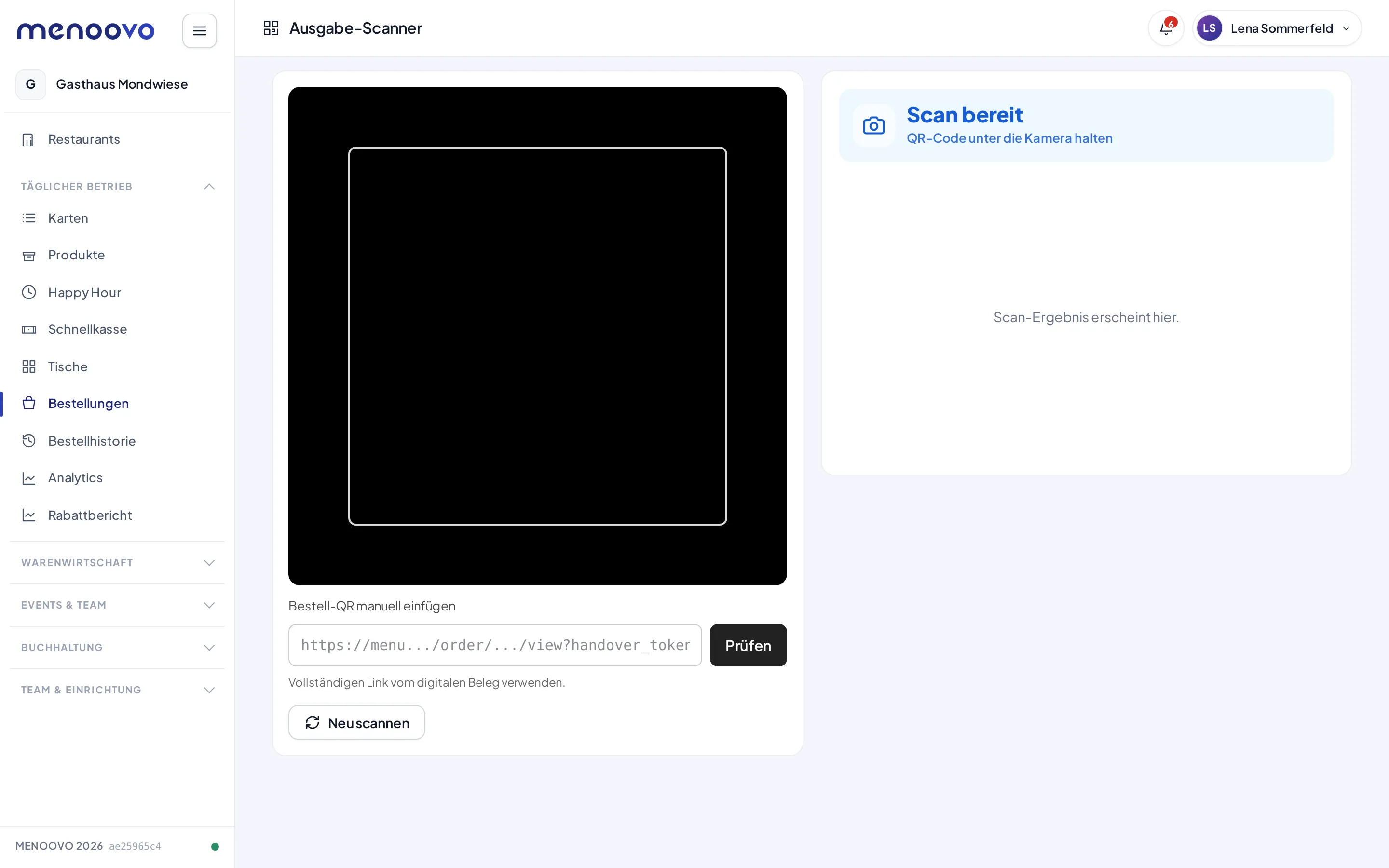1389x868 pixels.
Task: Open Produkte page
Action: [117, 256]
